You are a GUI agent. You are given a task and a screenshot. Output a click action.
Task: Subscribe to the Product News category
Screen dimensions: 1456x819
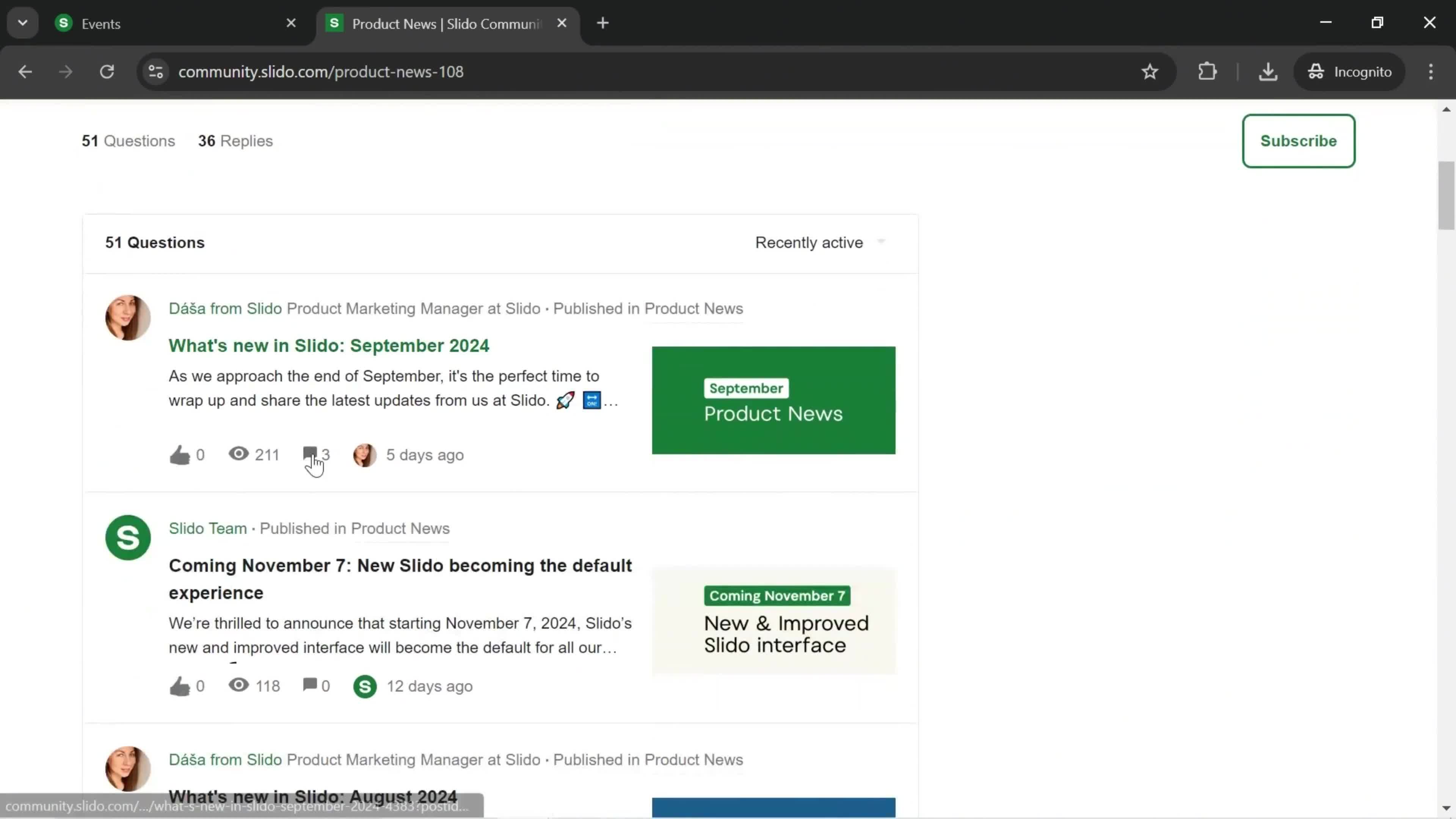[x=1298, y=141]
